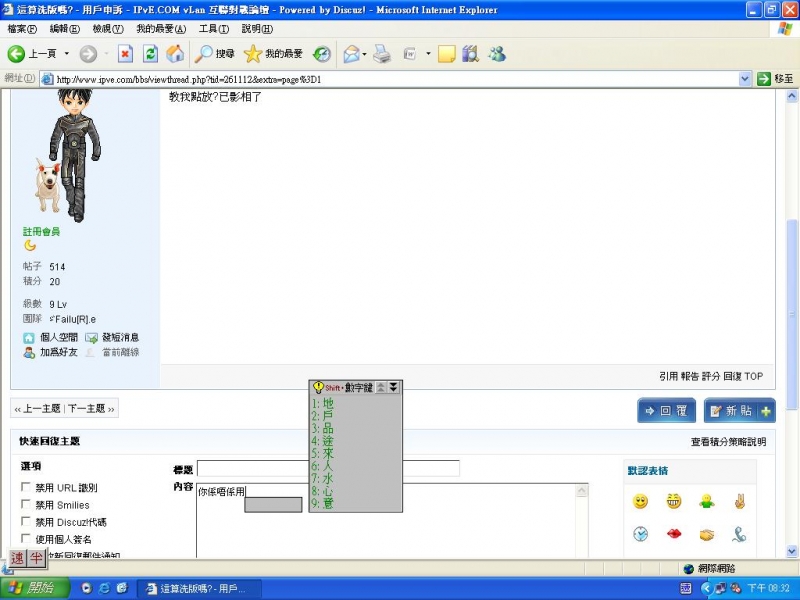Refresh the page with the green arrows icon

[x=150, y=54]
